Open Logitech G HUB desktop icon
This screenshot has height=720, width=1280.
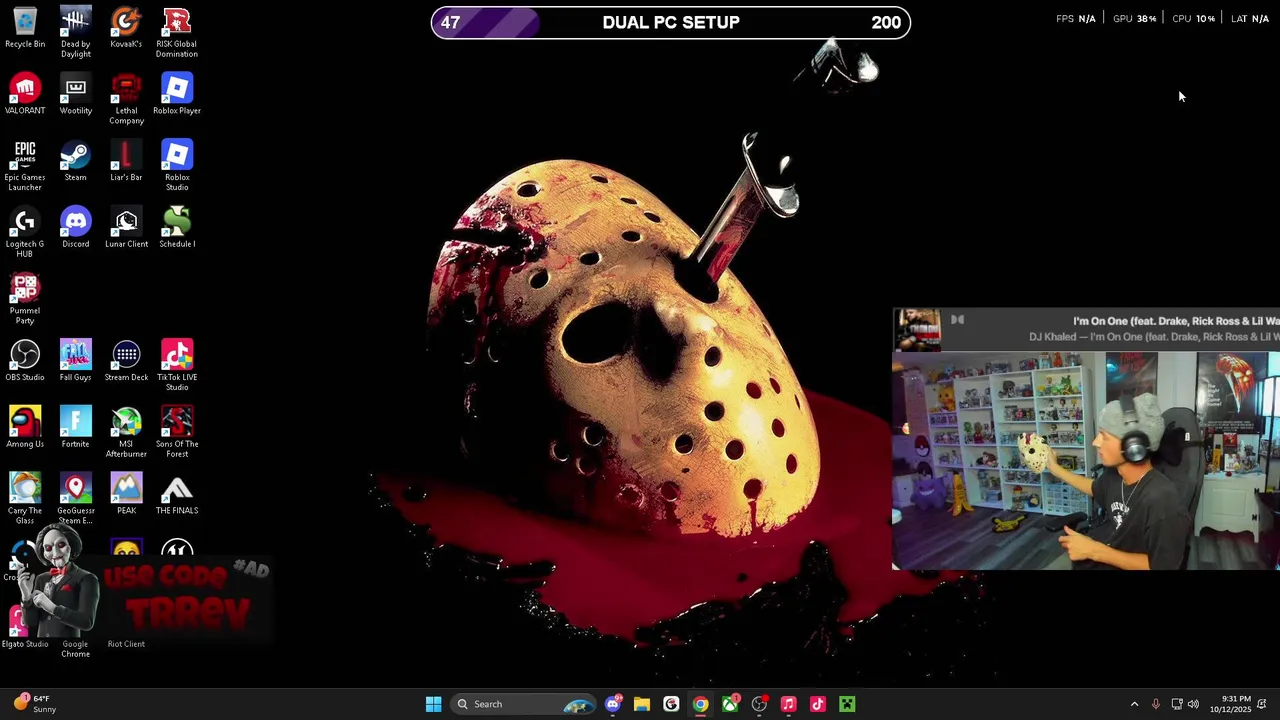pyautogui.click(x=25, y=232)
